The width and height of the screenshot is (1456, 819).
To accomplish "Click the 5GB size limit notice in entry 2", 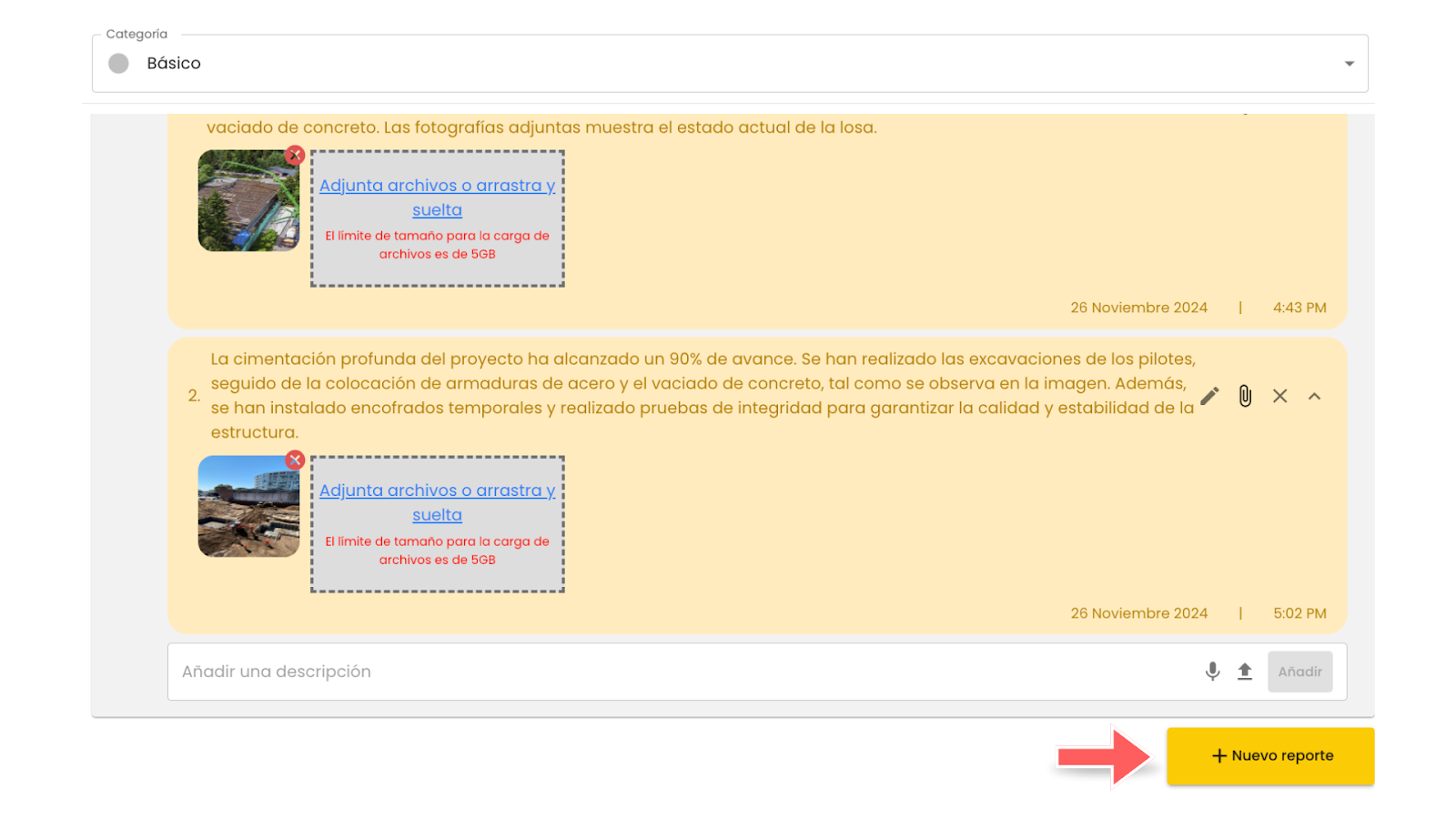I will coord(437,551).
